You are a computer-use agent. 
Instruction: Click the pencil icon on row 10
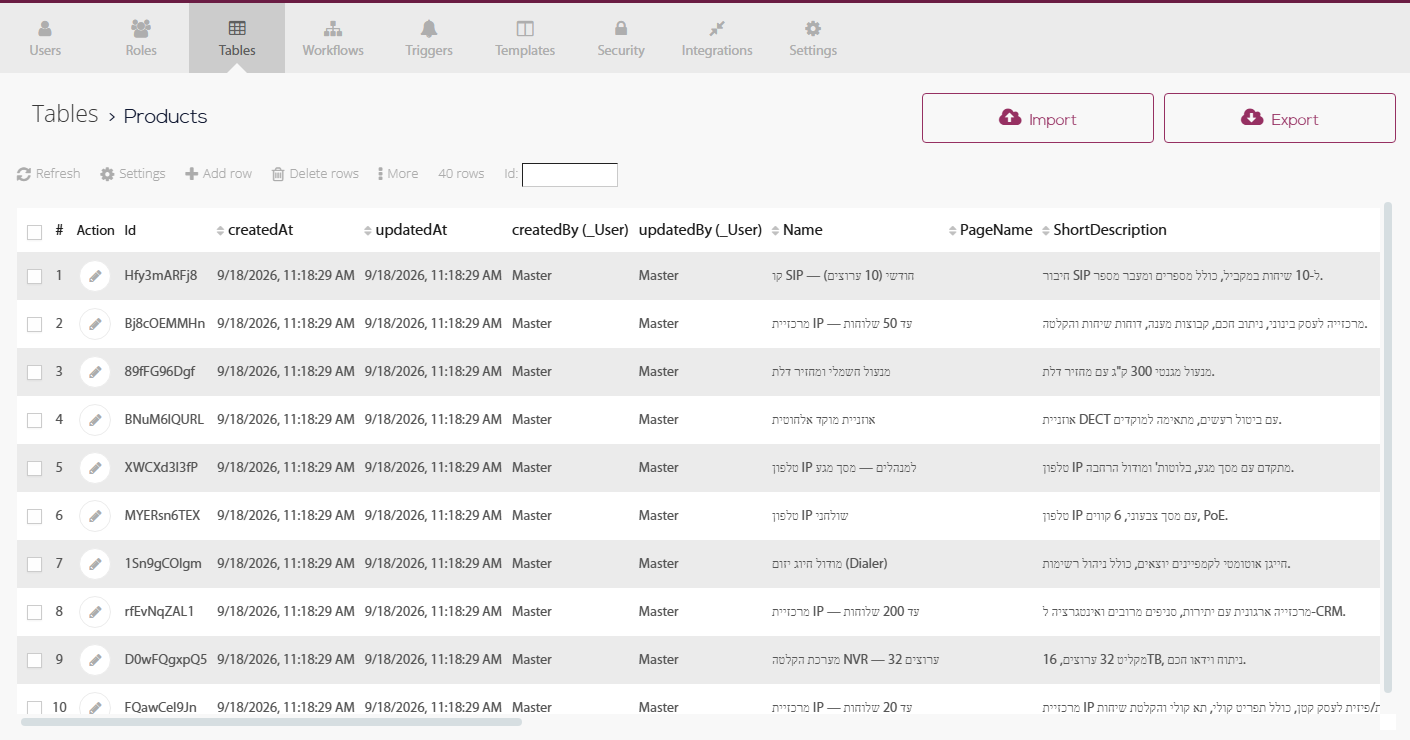pos(95,706)
